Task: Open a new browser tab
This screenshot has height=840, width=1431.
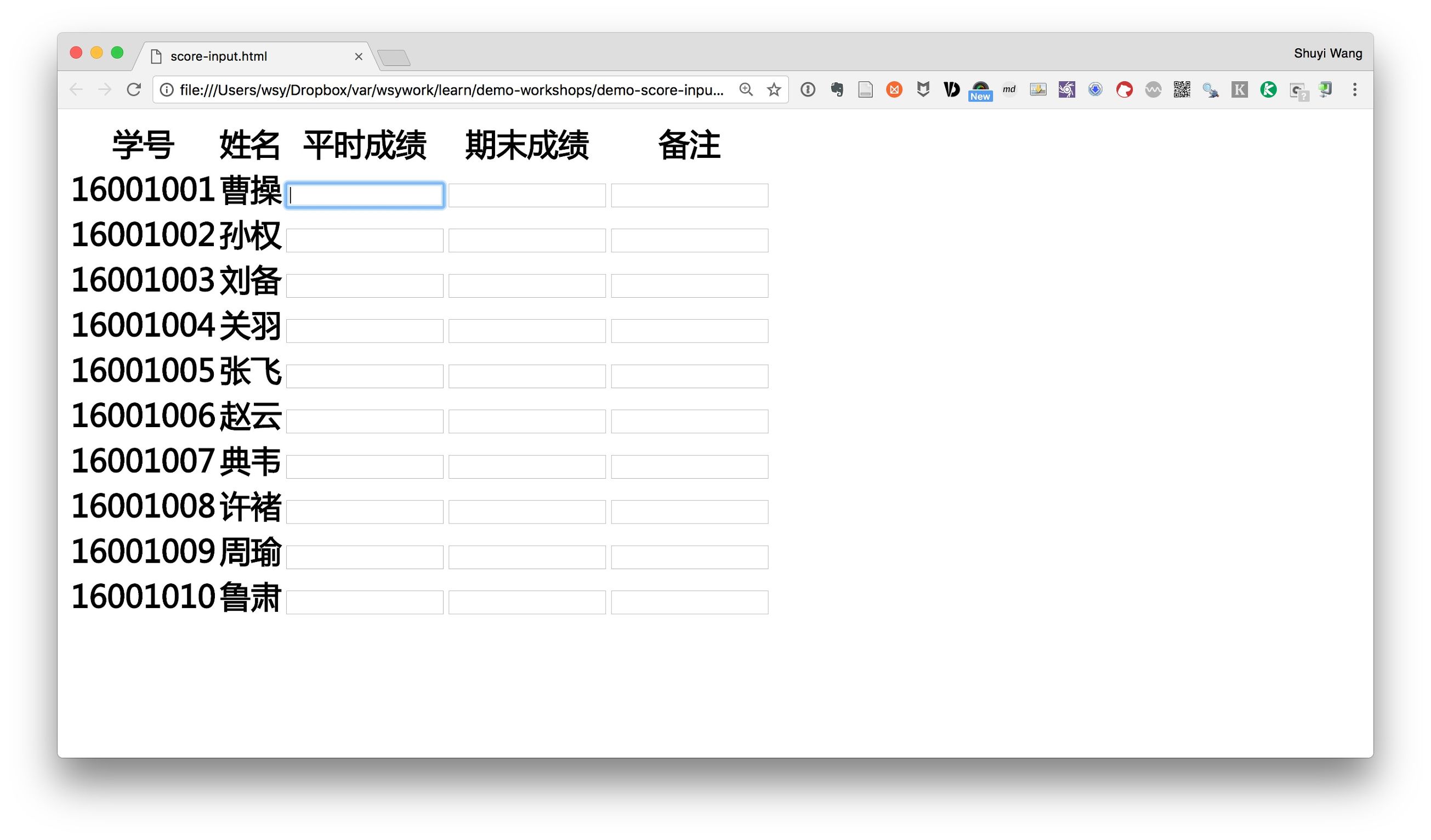Action: coord(395,56)
